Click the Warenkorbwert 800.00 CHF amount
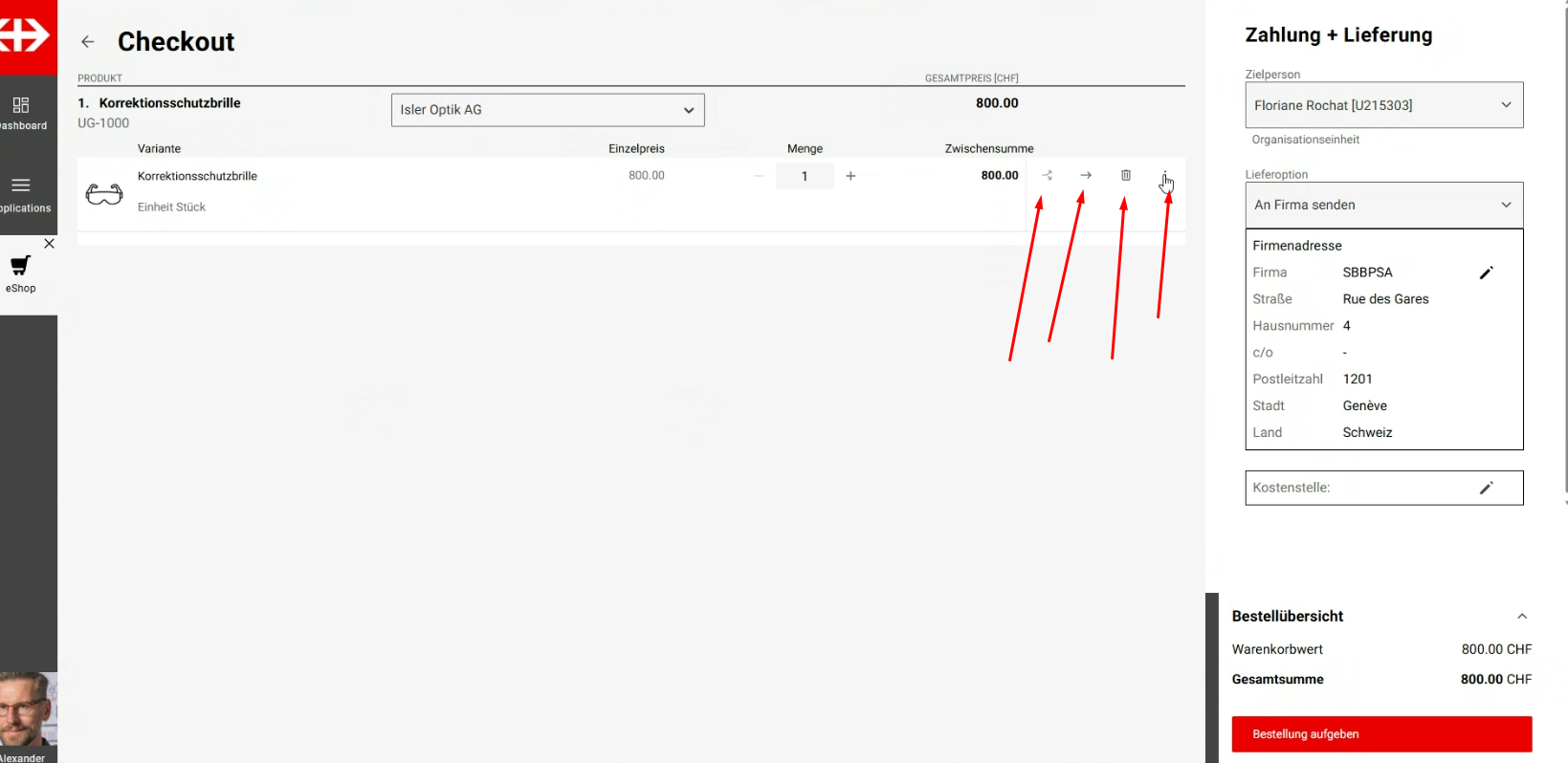Image resolution: width=1568 pixels, height=763 pixels. pos(1497,649)
